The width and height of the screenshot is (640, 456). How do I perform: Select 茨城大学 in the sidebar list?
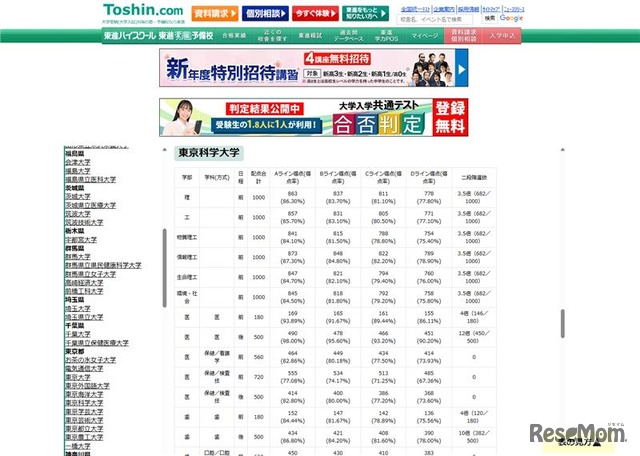78,197
